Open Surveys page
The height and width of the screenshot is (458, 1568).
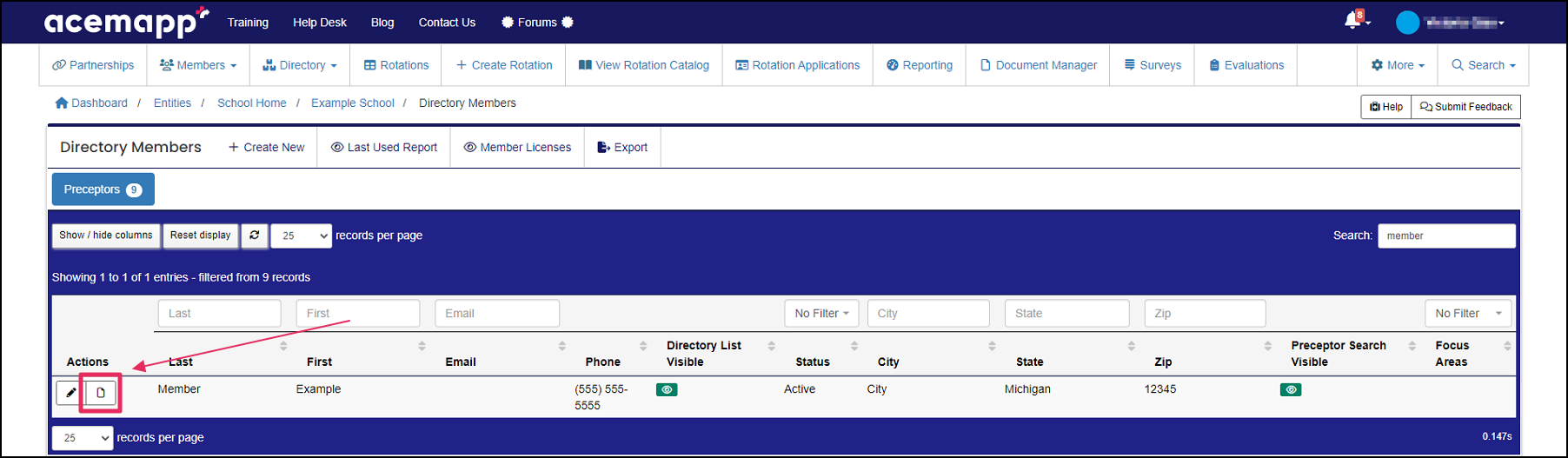pyautogui.click(x=1153, y=65)
